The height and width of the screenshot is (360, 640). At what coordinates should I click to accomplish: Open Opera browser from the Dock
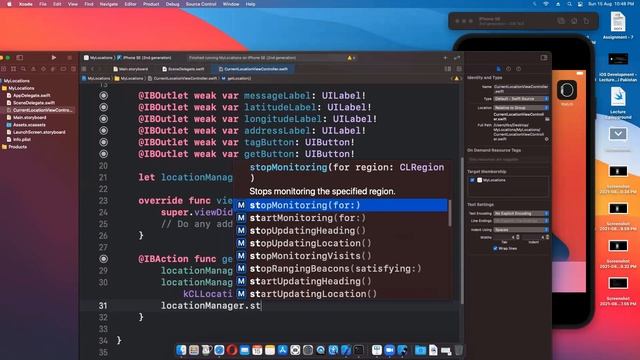(232, 350)
